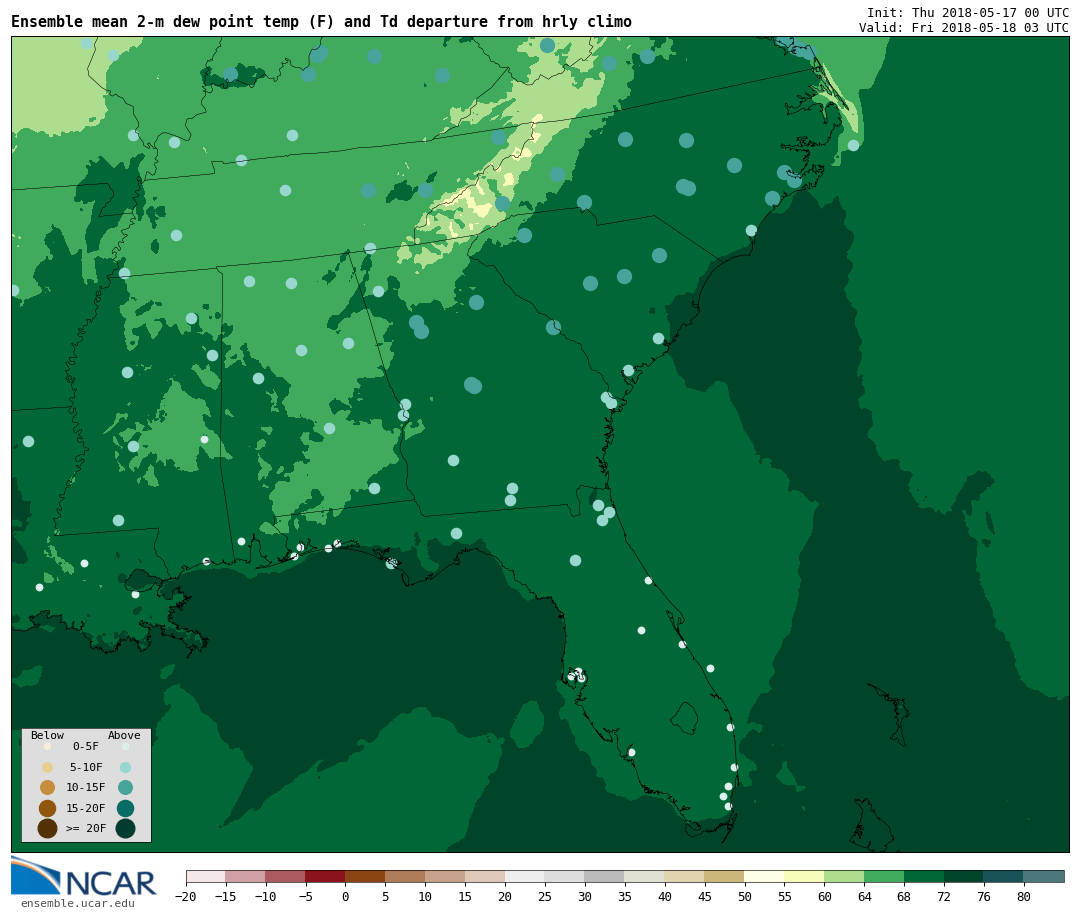Pick the colorbar swatch between 20 and 25
The image size is (1080, 915).
point(526,876)
